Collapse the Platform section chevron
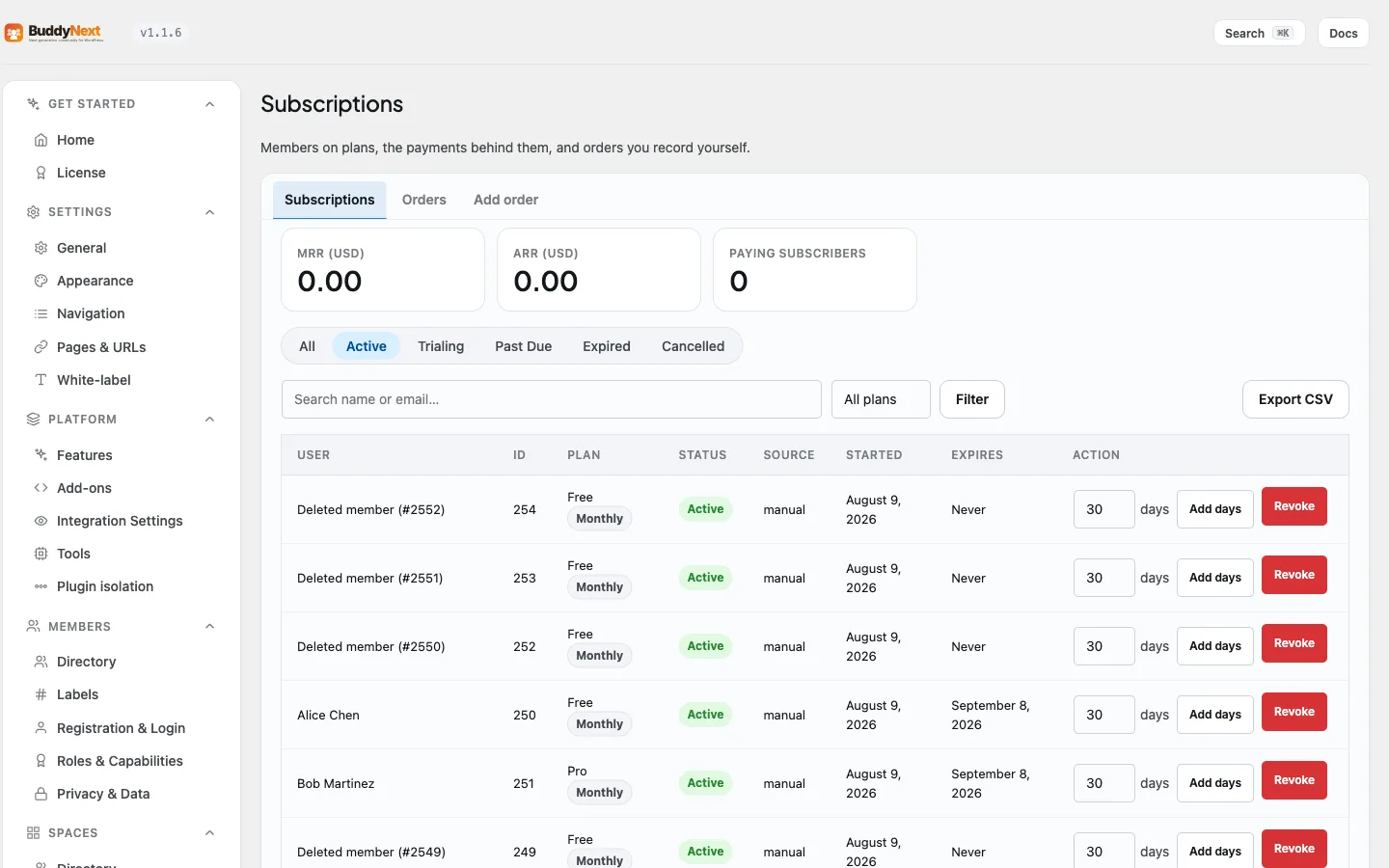Image resolution: width=1389 pixels, height=868 pixels. [x=209, y=420]
